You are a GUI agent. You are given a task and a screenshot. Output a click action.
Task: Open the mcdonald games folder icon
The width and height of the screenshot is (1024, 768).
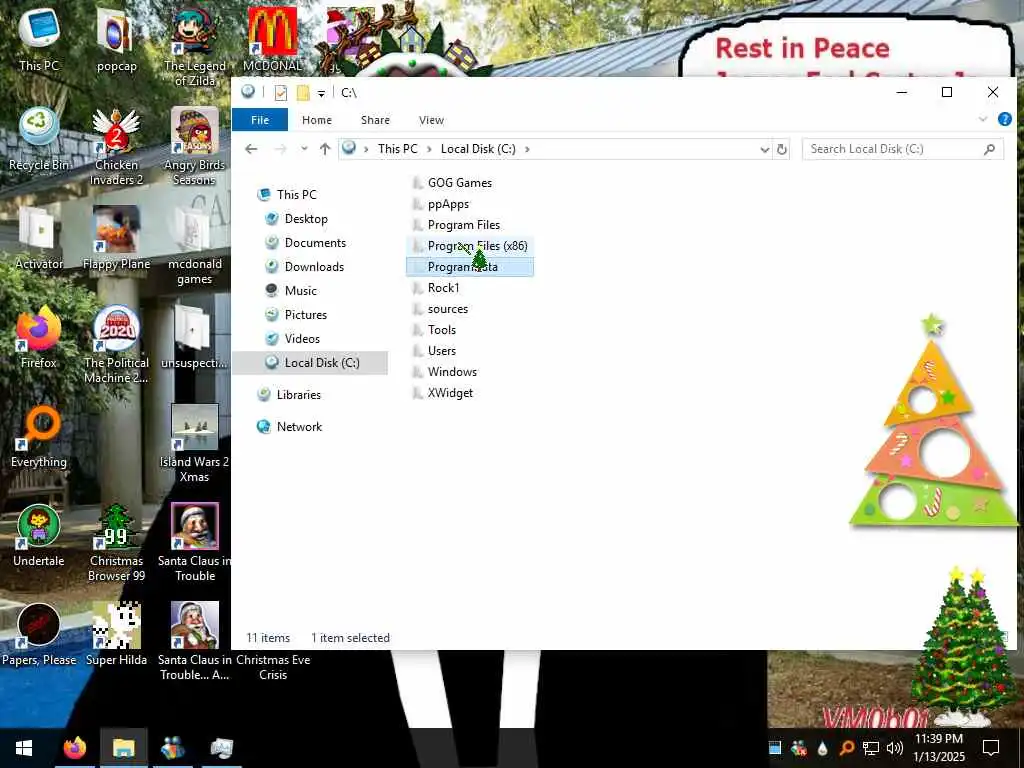tap(194, 245)
